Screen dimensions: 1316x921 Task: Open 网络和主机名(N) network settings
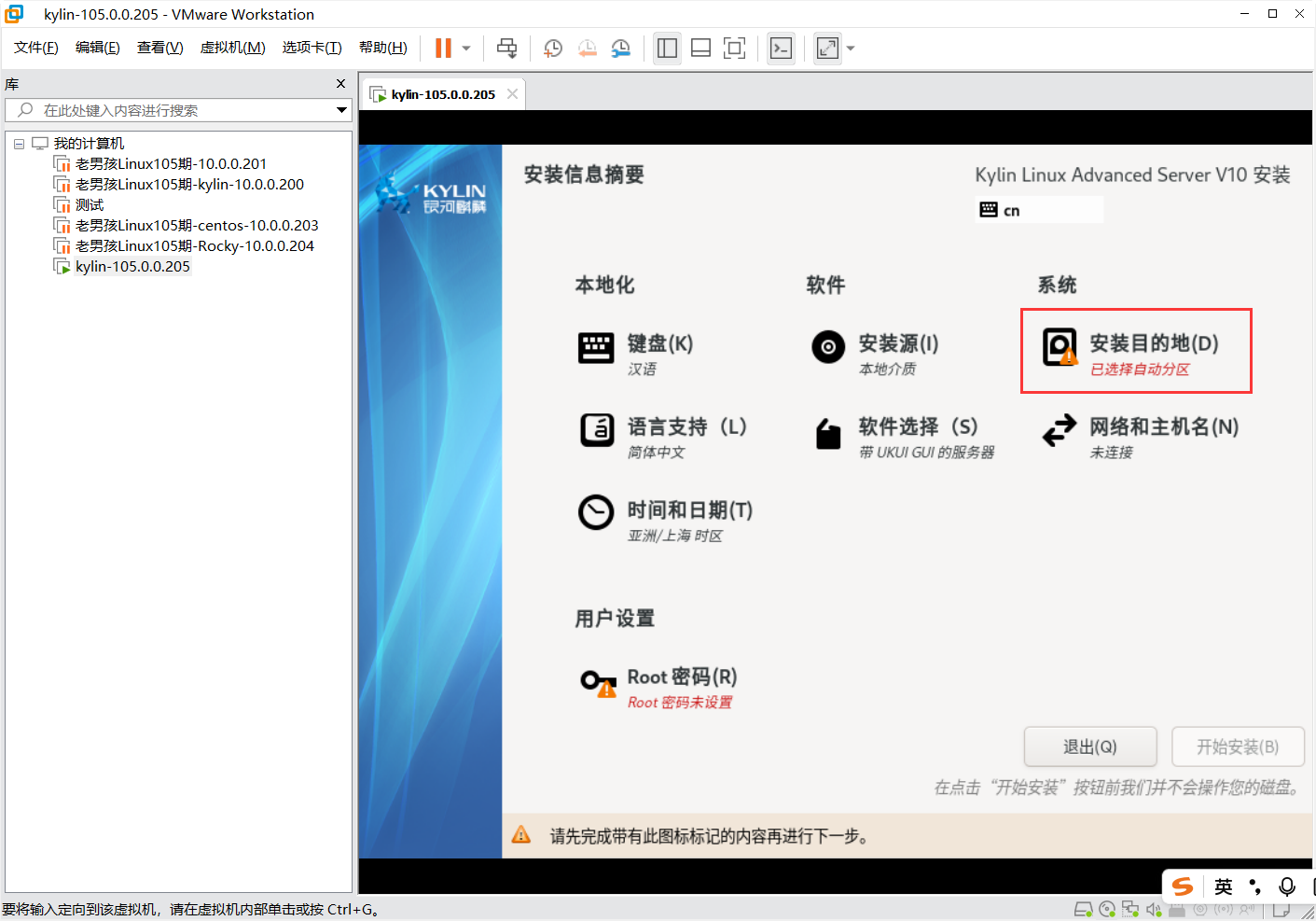click(1140, 437)
